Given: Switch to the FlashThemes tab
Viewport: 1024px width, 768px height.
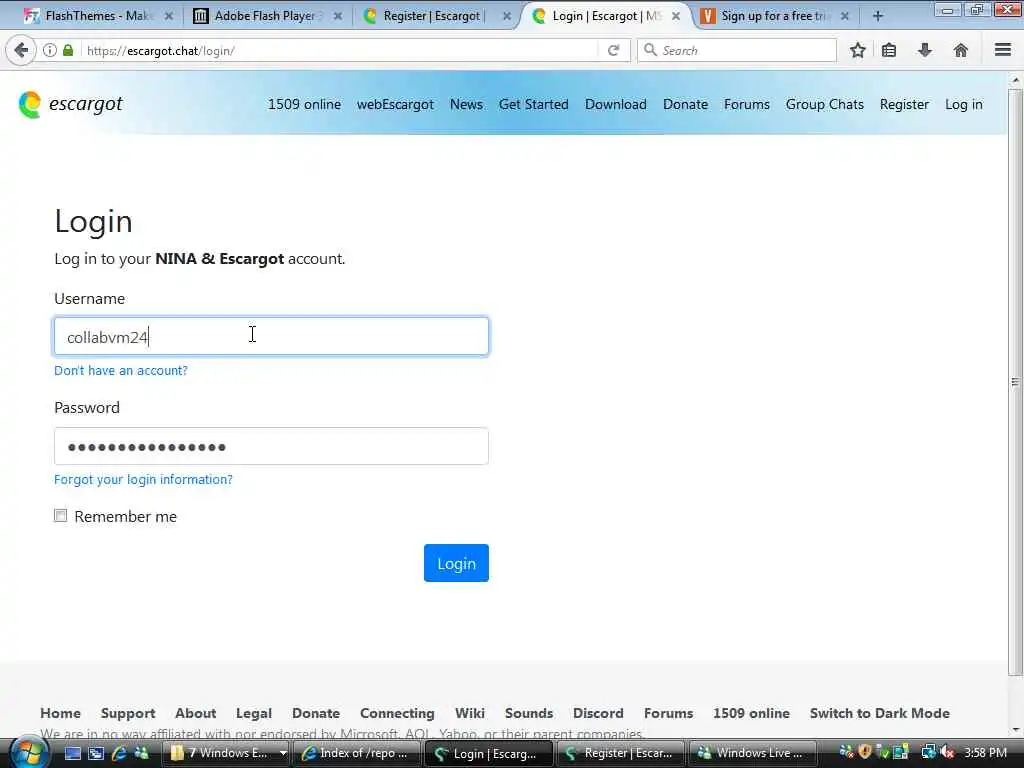Looking at the screenshot, I should 98,16.
